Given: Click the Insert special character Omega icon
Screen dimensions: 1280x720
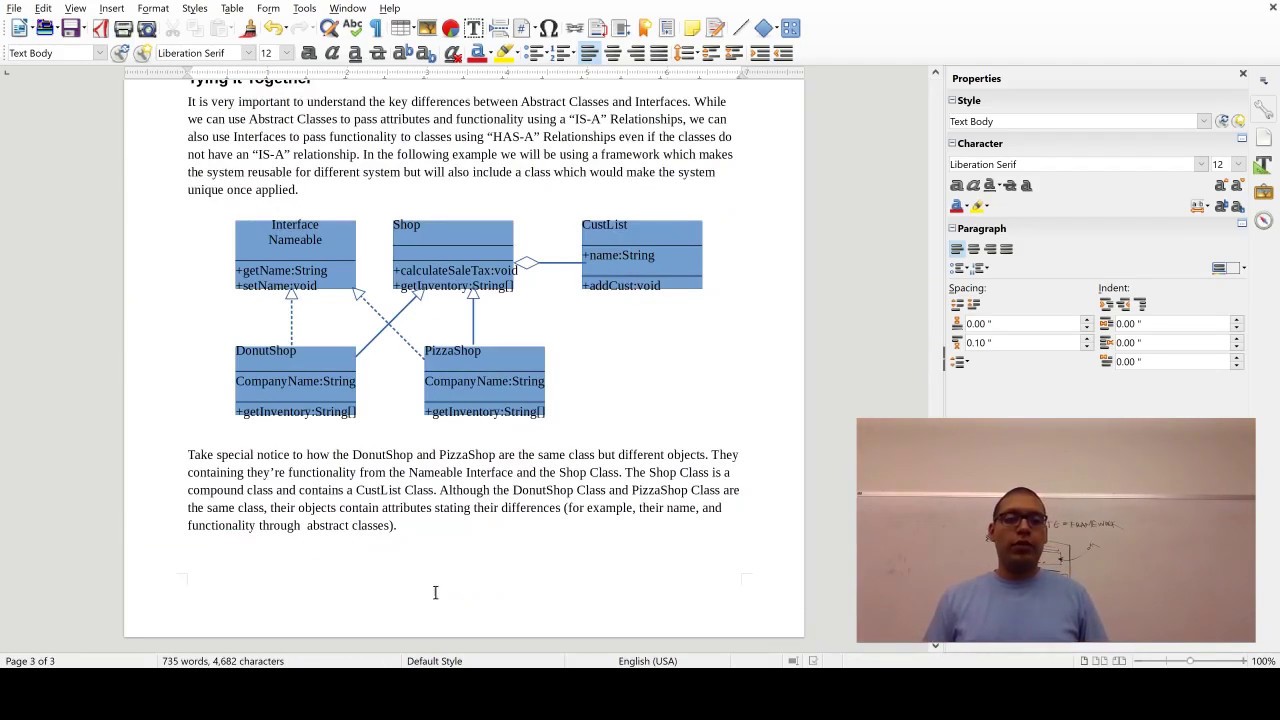Looking at the screenshot, I should (548, 28).
